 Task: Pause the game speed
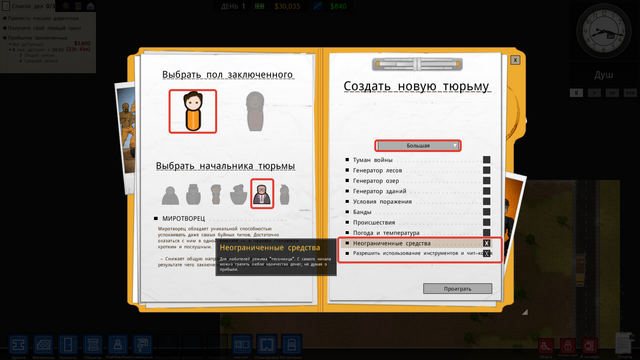pyautogui.click(x=576, y=93)
